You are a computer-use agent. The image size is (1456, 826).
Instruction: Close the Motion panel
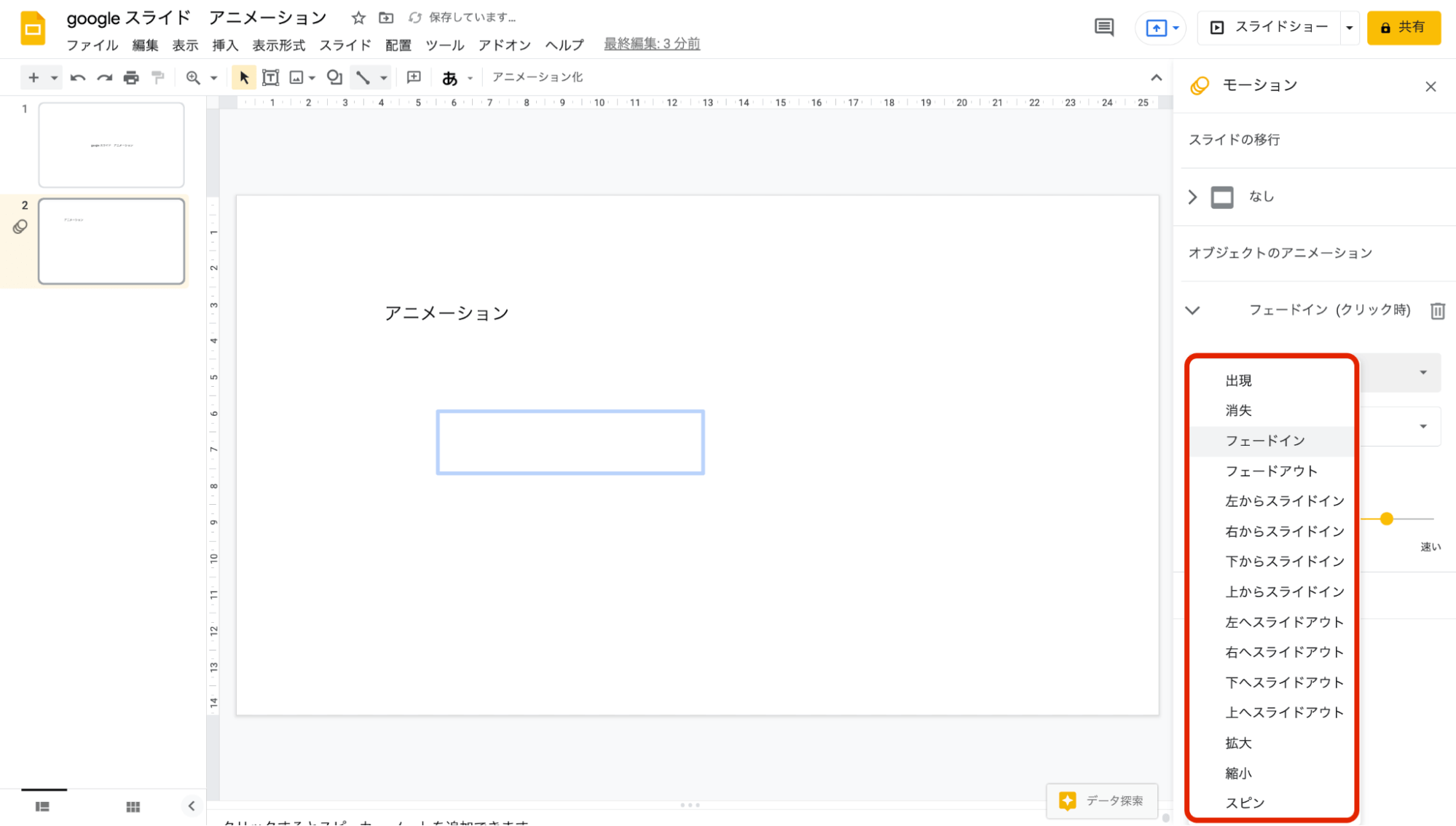1431,87
